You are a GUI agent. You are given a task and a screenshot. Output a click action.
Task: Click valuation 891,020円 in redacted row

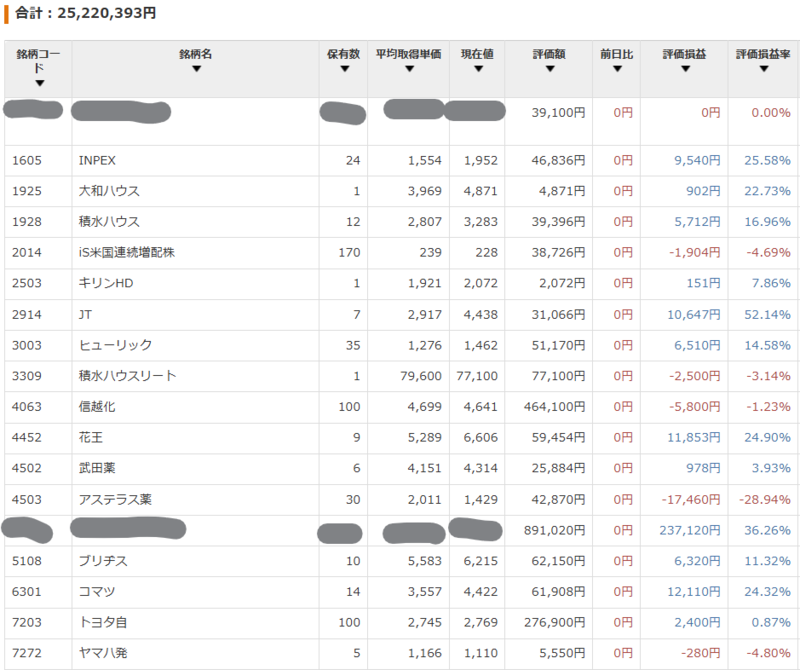pyautogui.click(x=554, y=530)
